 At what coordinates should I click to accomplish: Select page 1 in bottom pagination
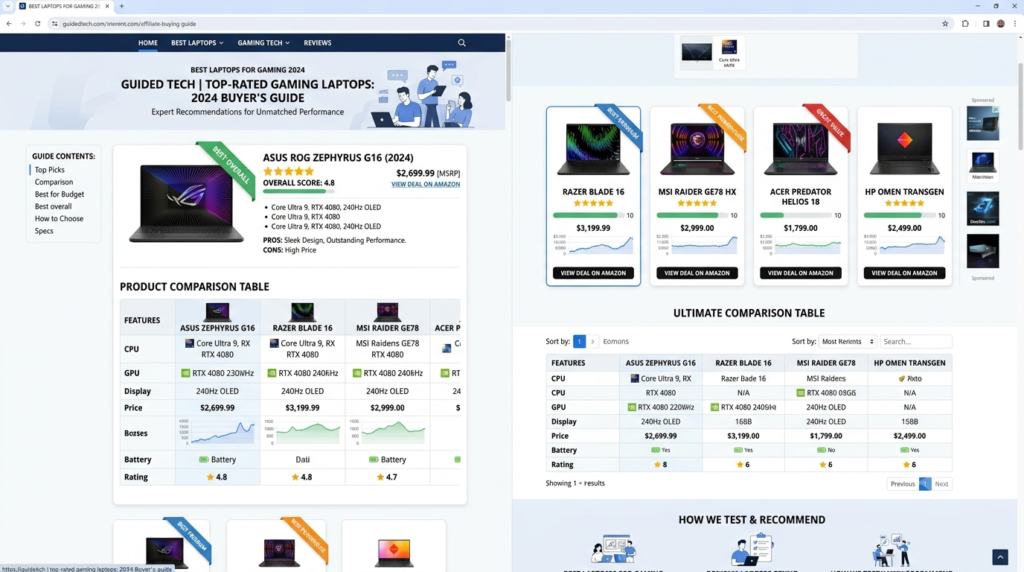click(925, 484)
